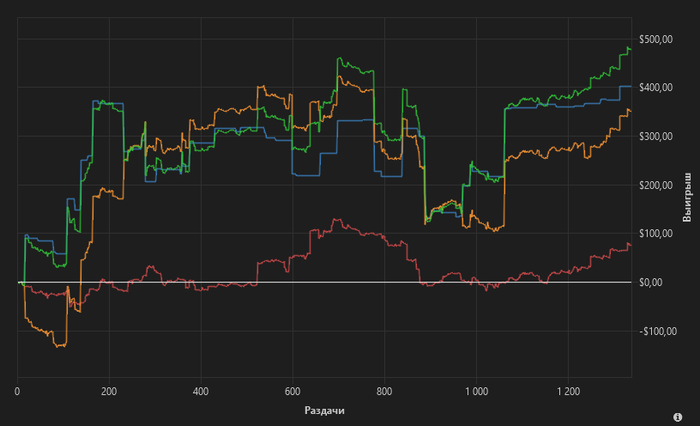Click the 400 tick on the hands axis

point(201,392)
